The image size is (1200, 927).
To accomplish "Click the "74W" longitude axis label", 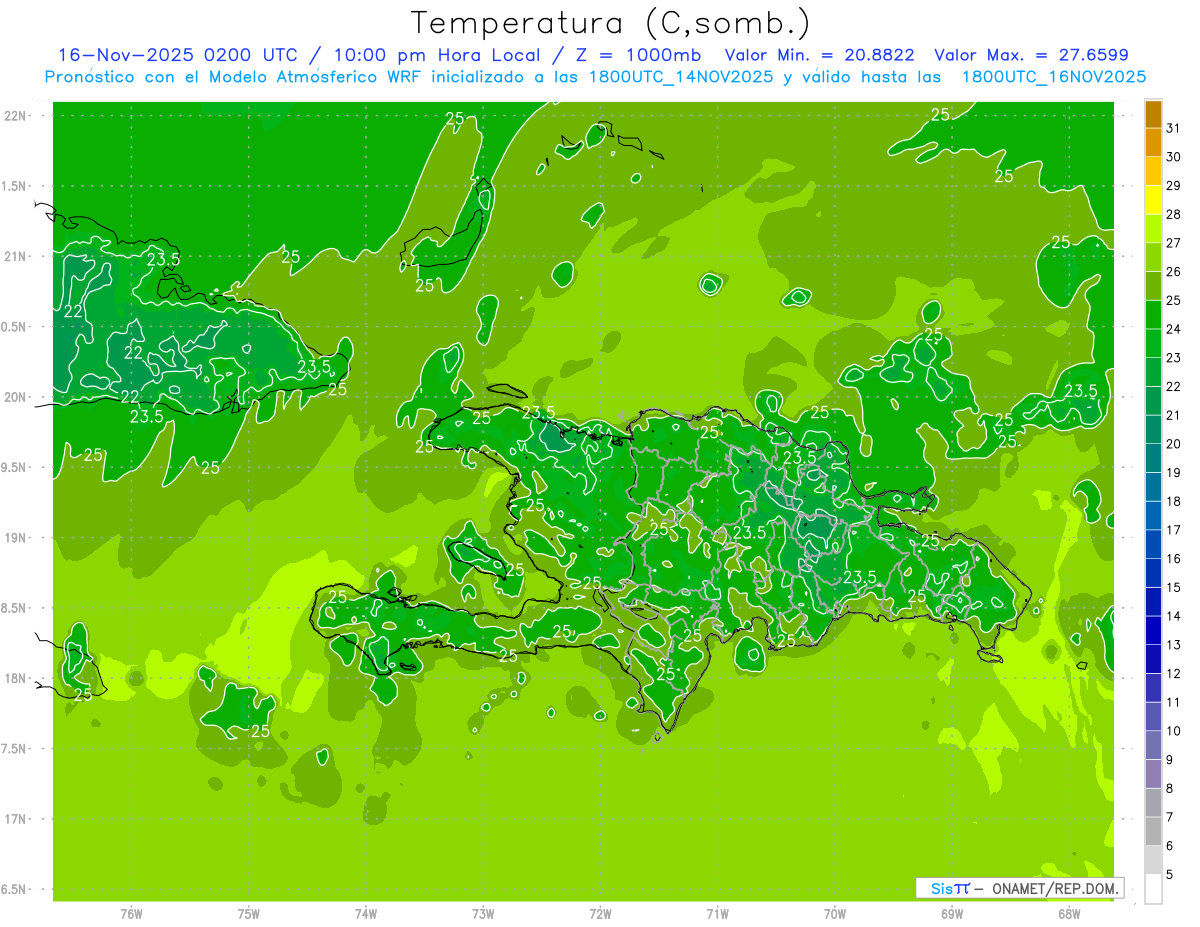I will (x=366, y=913).
